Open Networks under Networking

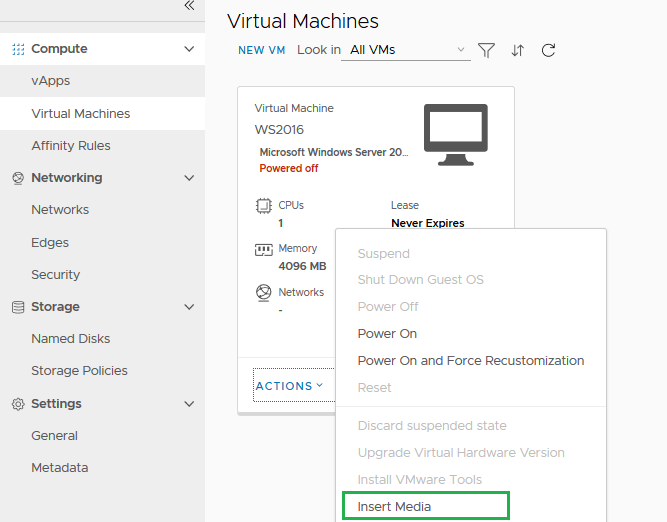(x=60, y=210)
